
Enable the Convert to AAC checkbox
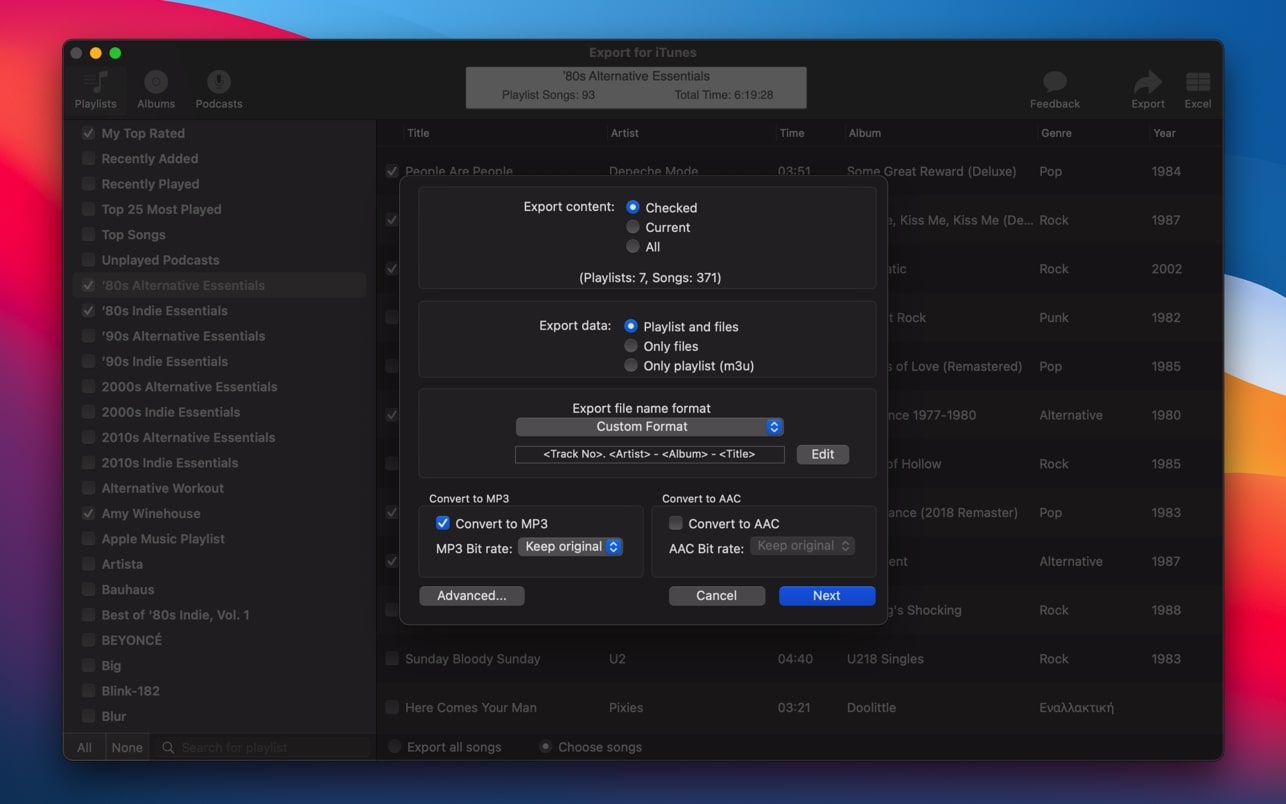(676, 523)
